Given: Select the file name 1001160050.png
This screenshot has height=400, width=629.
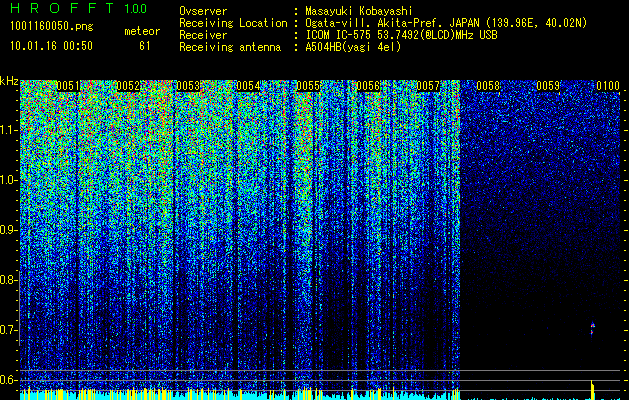Looking at the screenshot, I should pyautogui.click(x=52, y=26).
